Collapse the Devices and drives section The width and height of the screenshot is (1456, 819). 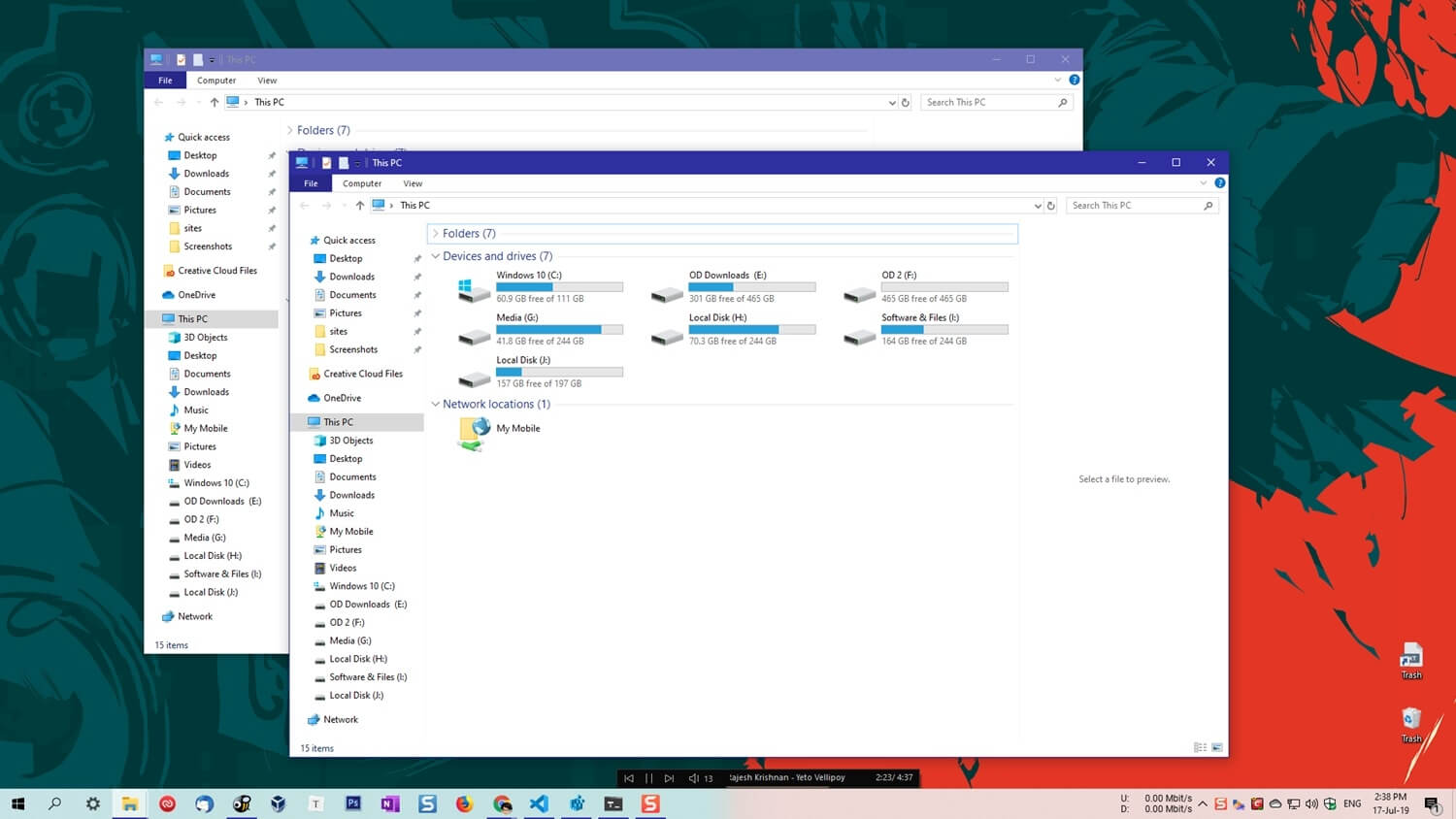click(x=434, y=255)
